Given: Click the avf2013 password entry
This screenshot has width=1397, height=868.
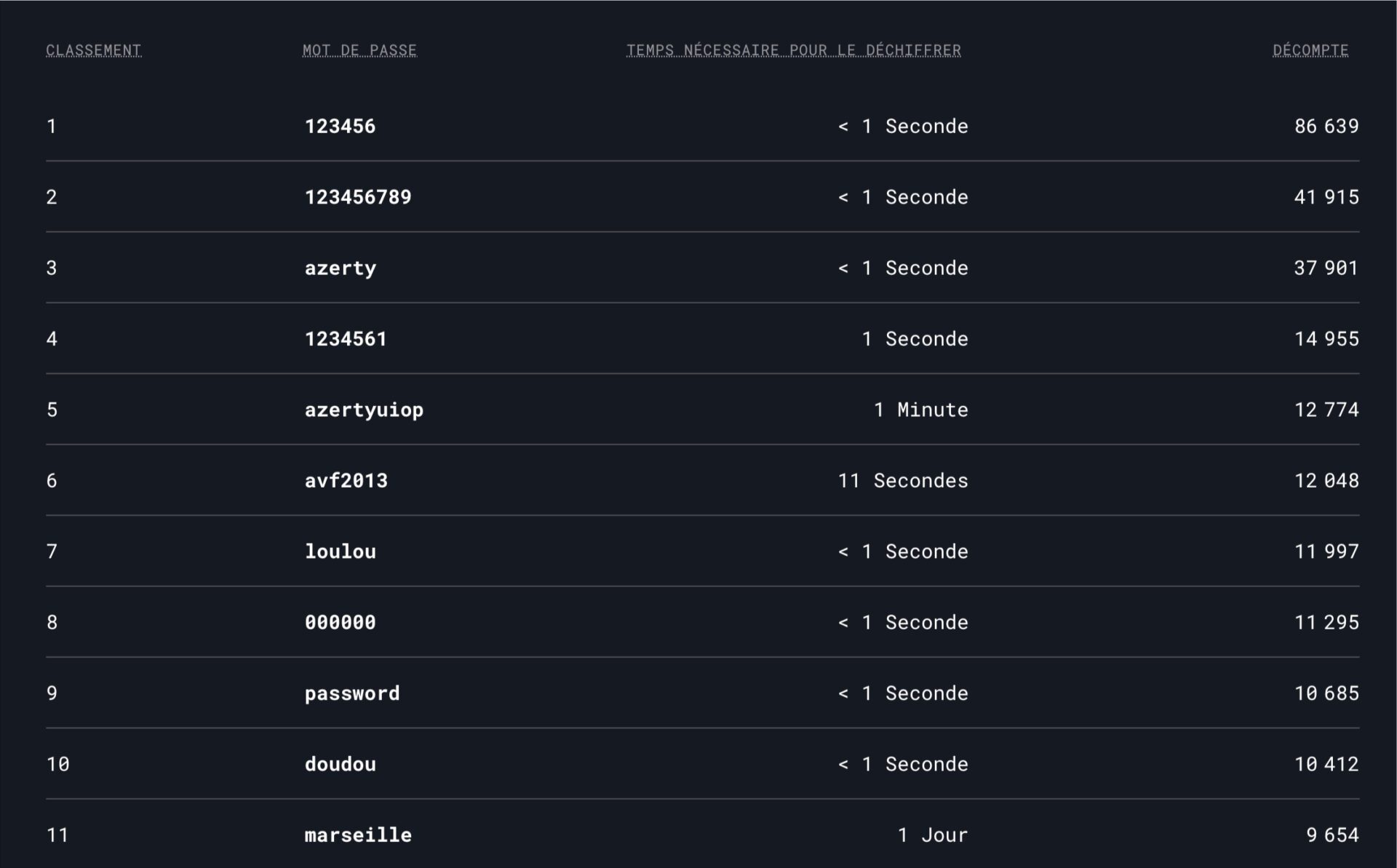Looking at the screenshot, I should (x=346, y=481).
